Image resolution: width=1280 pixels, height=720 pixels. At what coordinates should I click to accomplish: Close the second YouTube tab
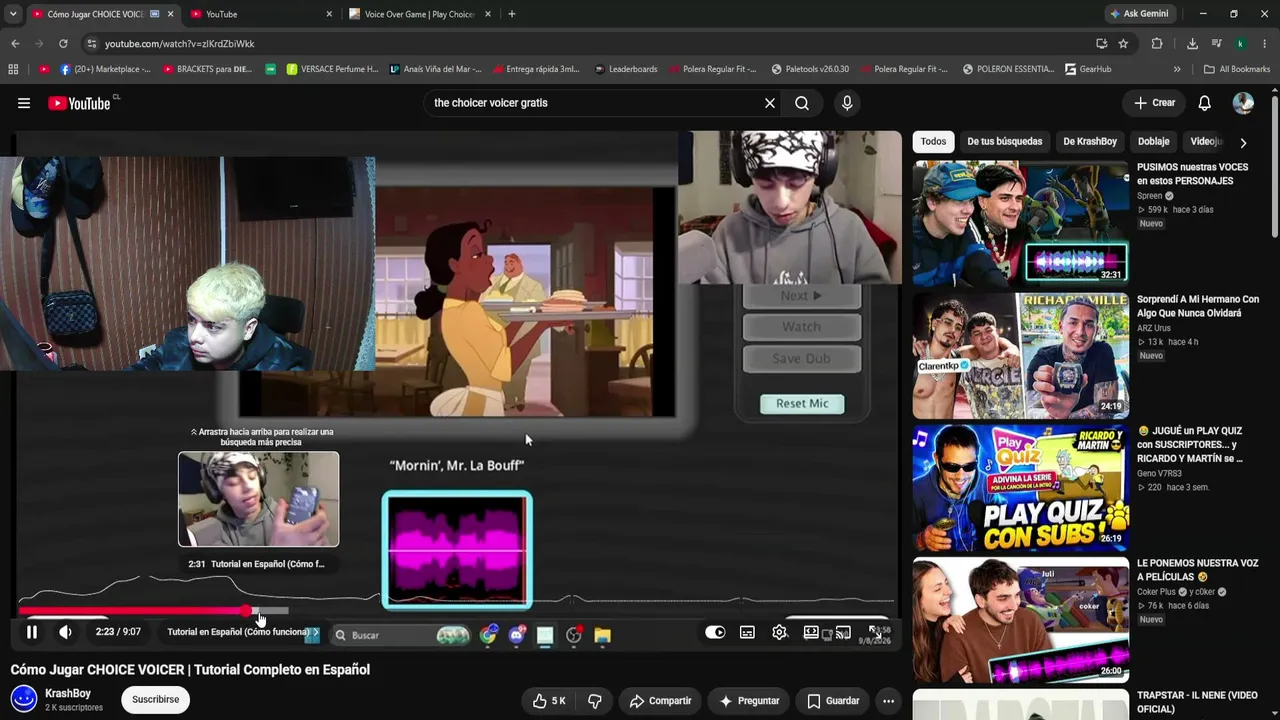329,14
